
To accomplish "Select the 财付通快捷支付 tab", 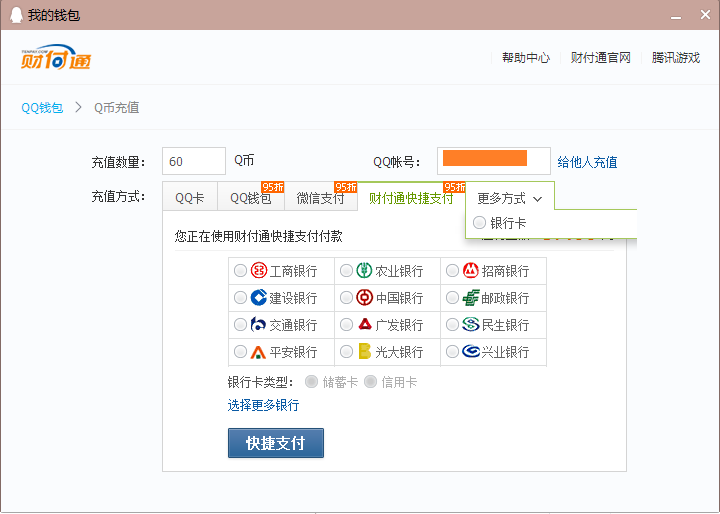I will click(411, 198).
